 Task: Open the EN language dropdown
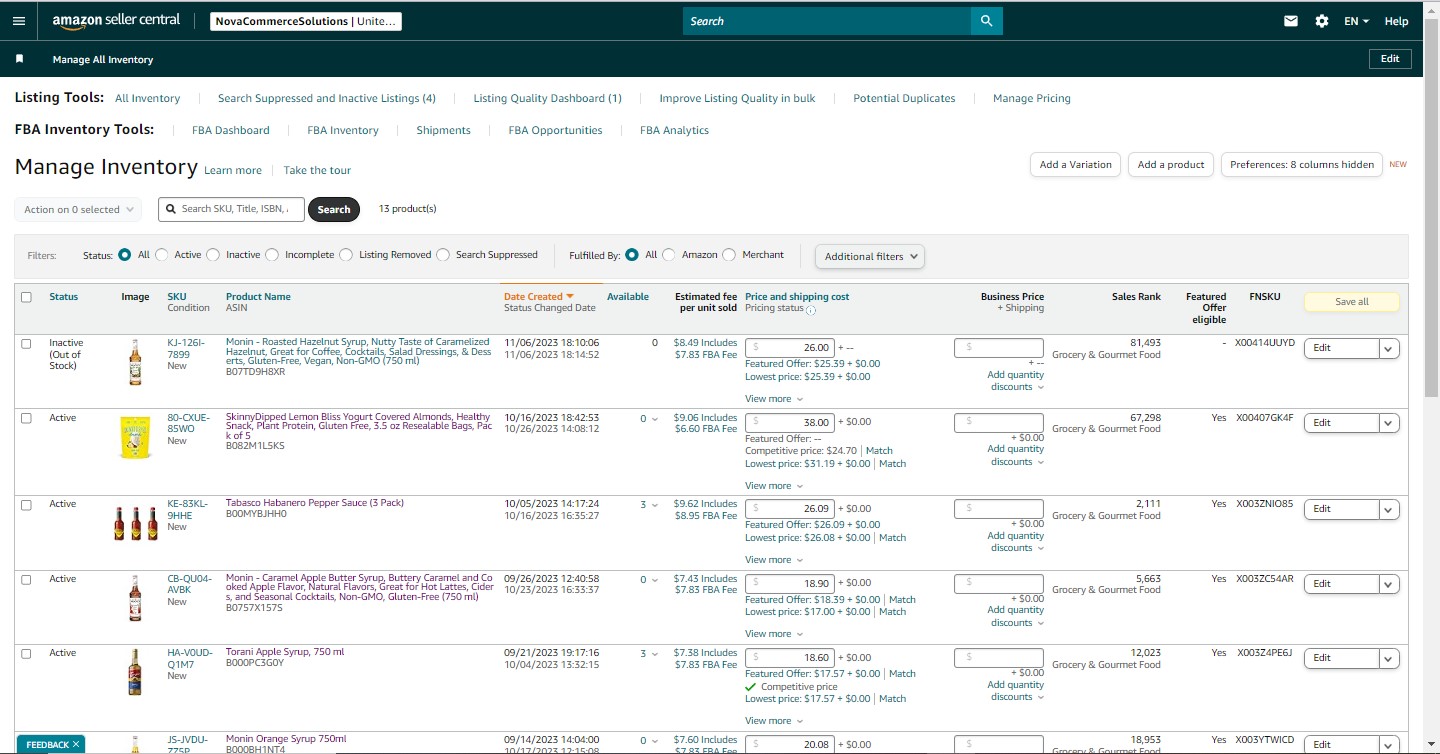pyautogui.click(x=1356, y=21)
